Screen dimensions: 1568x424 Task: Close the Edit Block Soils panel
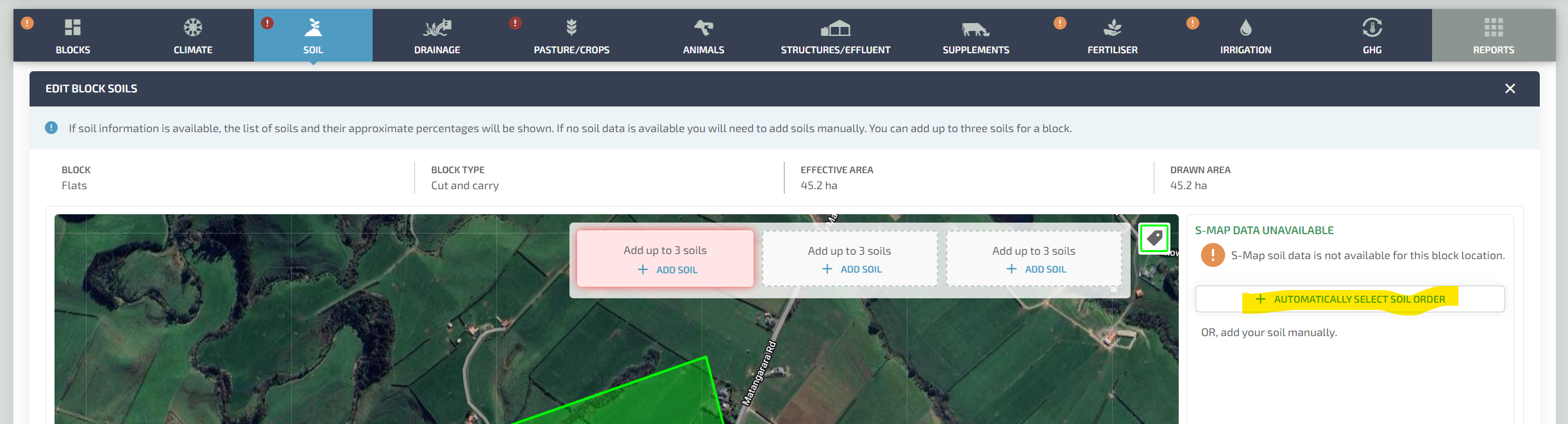coord(1510,89)
